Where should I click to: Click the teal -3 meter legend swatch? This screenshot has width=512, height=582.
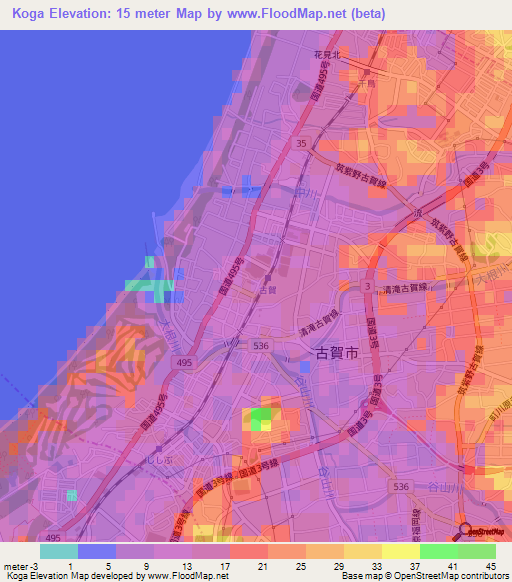[x=59, y=552]
